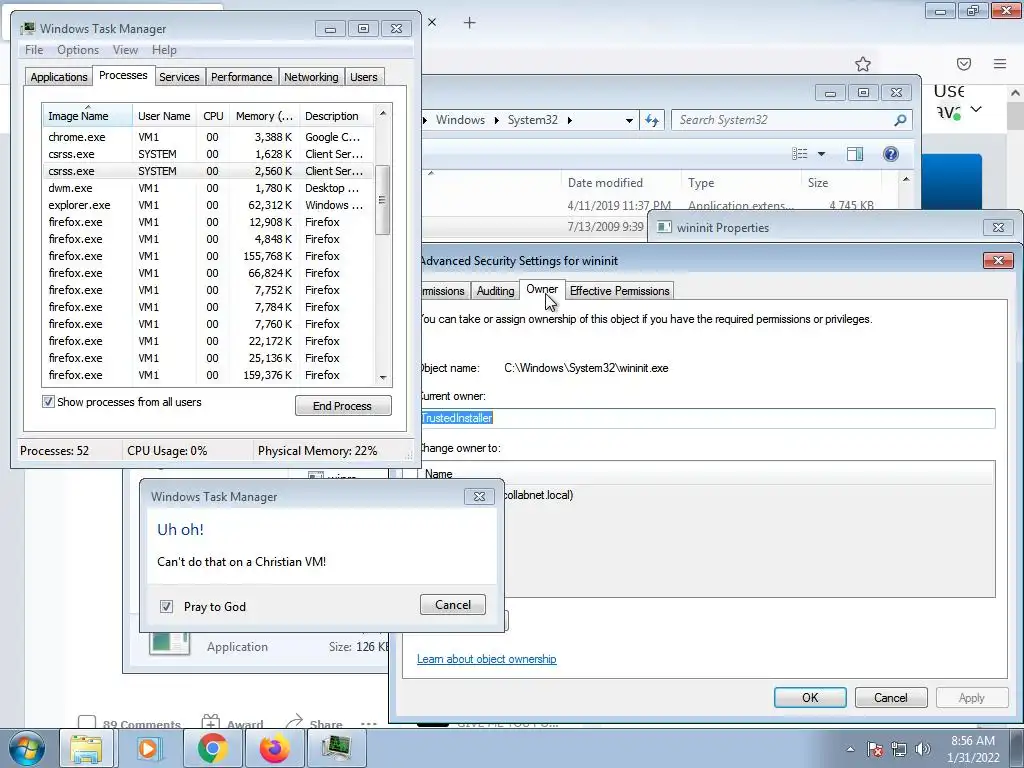1024x768 pixels.
Task: Open Explorer help question mark icon
Action: click(891, 154)
